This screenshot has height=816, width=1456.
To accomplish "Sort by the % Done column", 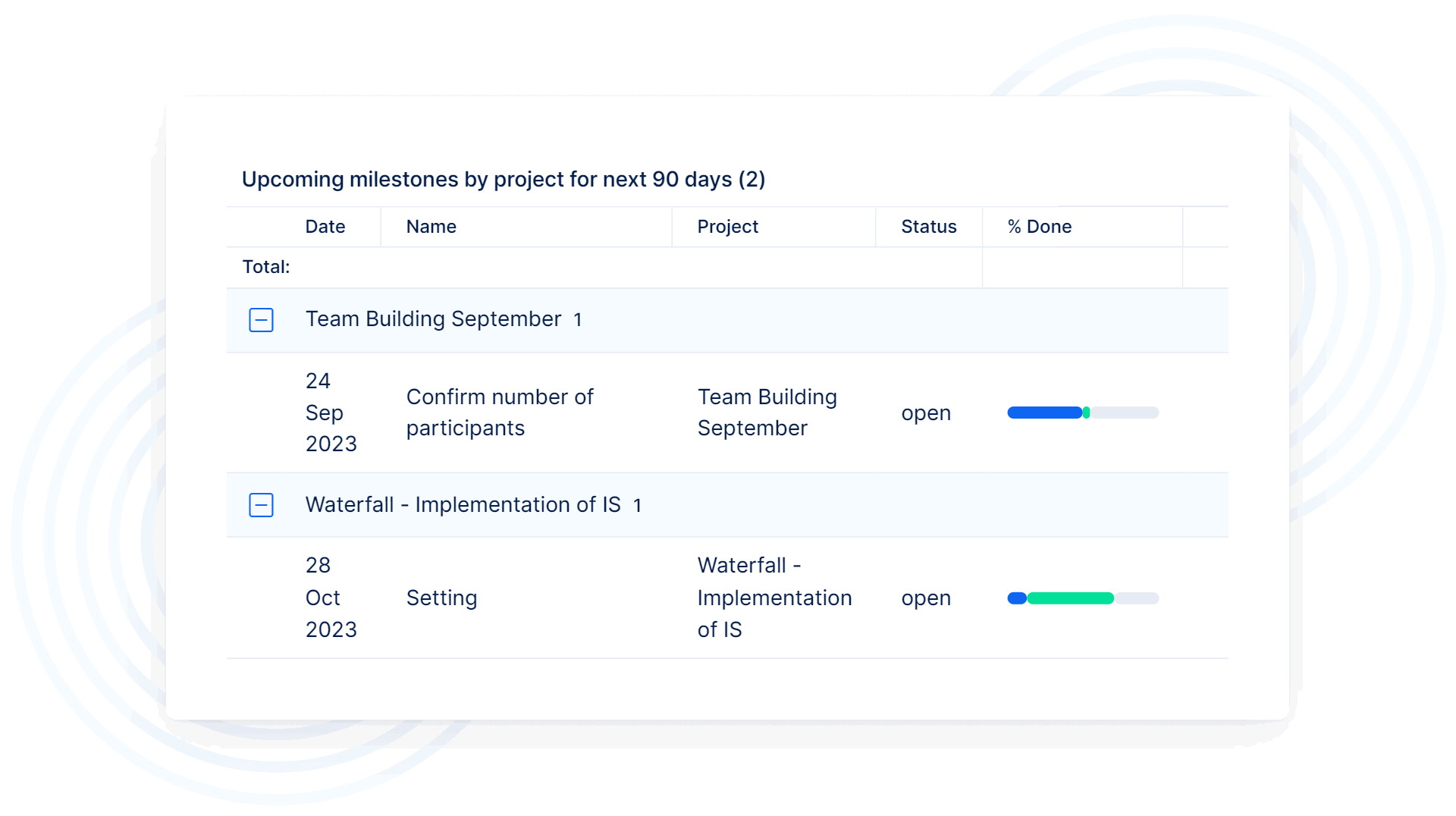I will (1039, 227).
